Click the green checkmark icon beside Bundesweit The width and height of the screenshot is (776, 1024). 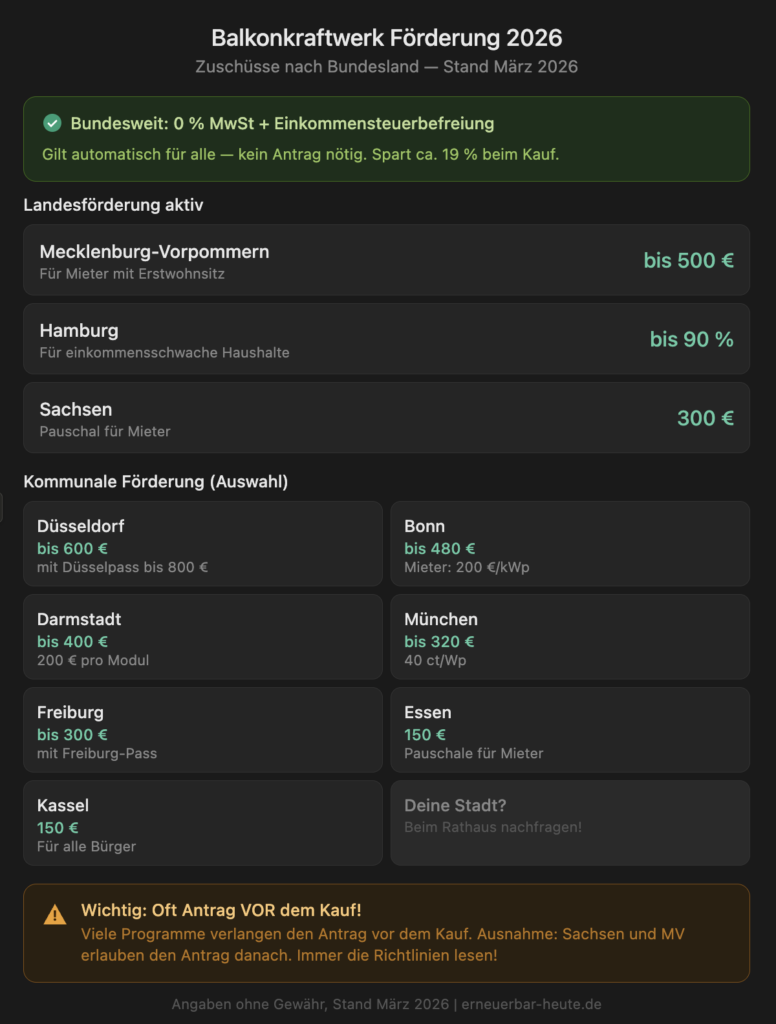coord(52,123)
